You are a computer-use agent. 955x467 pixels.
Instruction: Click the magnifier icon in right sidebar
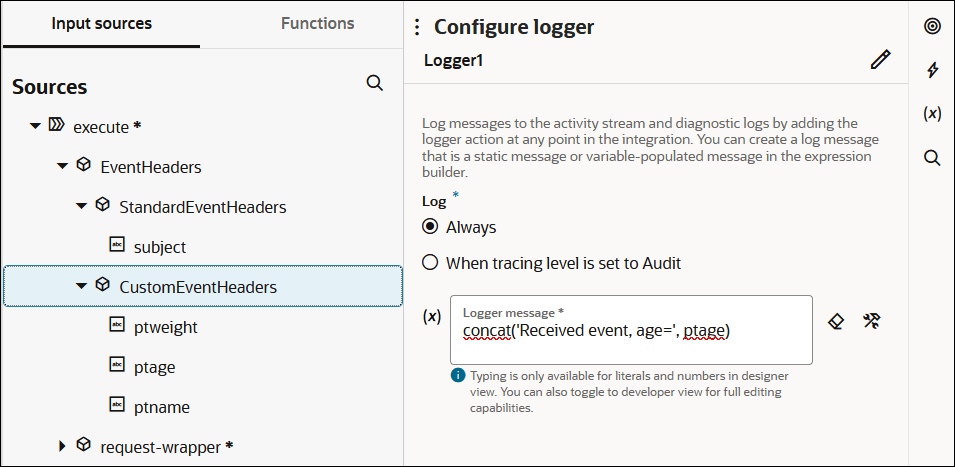point(932,158)
